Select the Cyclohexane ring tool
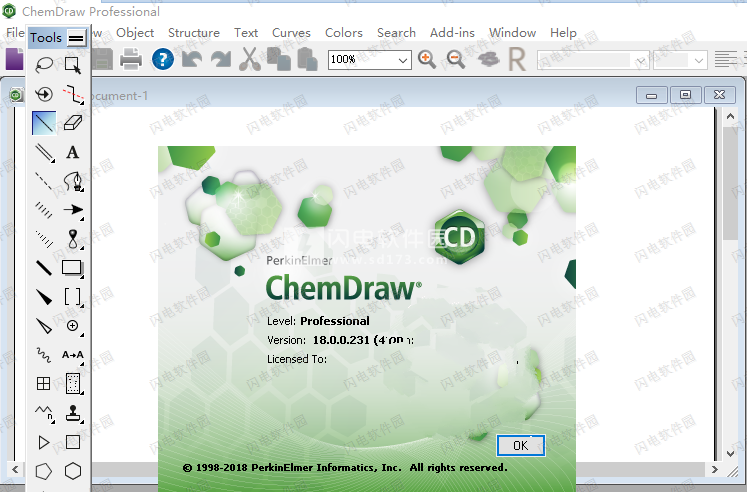Screen dimensions: 747x492 72,472
